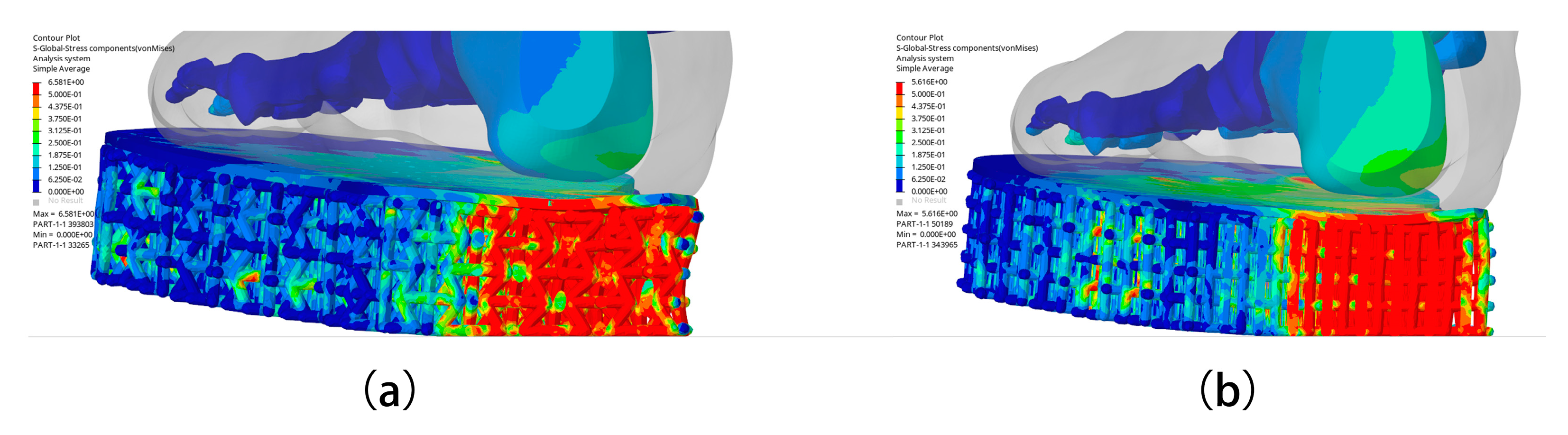Viewport: 1568px width, 435px height.
Task: Pick the red legend color band in panel (b)
Action: [900, 88]
